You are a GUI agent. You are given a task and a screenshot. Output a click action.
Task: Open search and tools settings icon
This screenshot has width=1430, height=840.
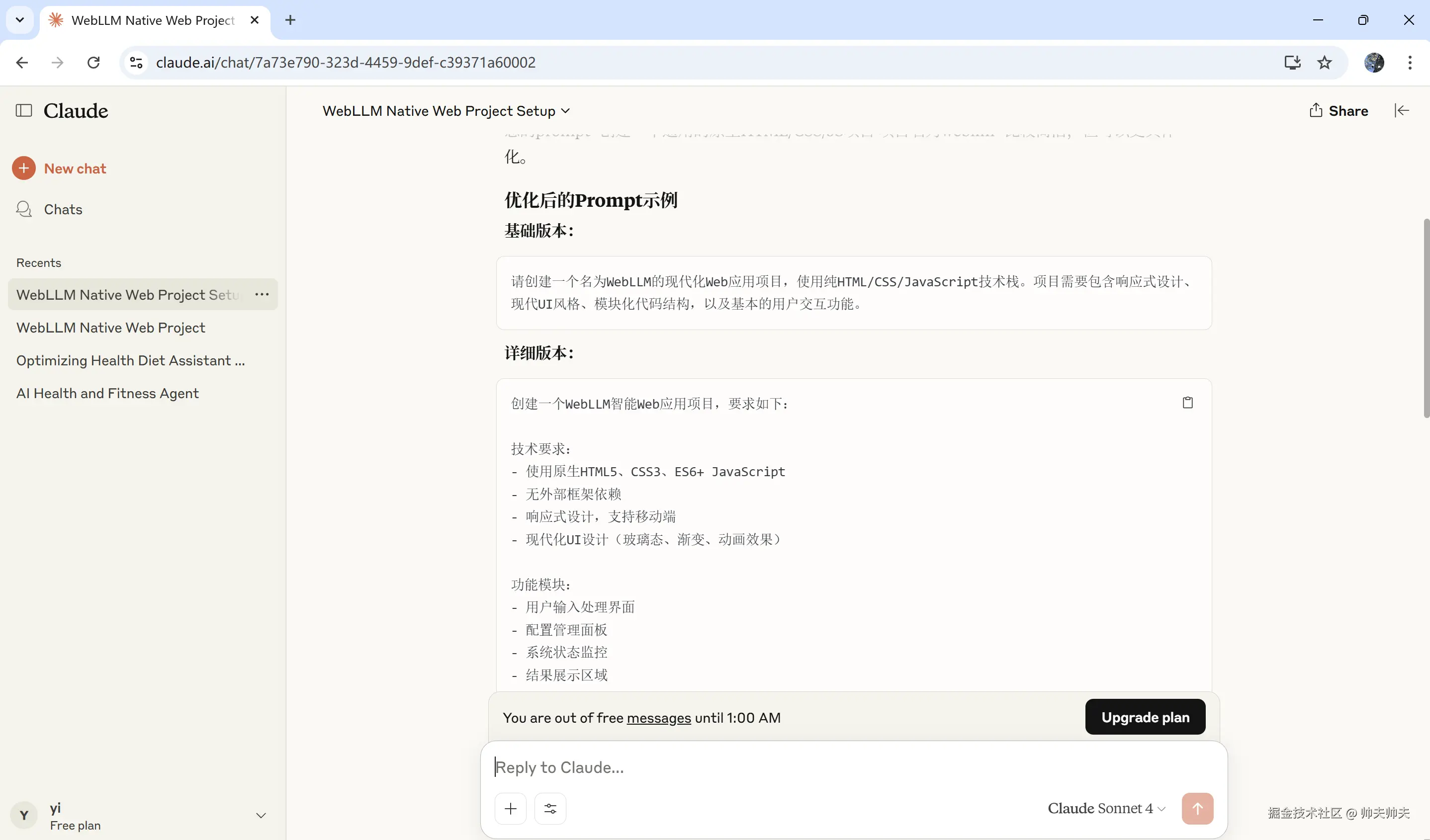(550, 808)
